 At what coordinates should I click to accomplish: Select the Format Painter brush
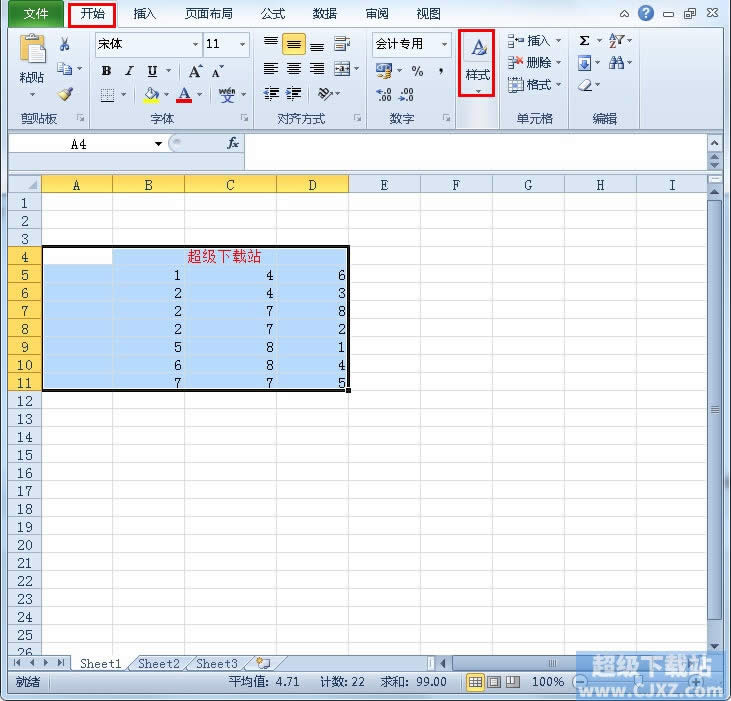pos(65,94)
